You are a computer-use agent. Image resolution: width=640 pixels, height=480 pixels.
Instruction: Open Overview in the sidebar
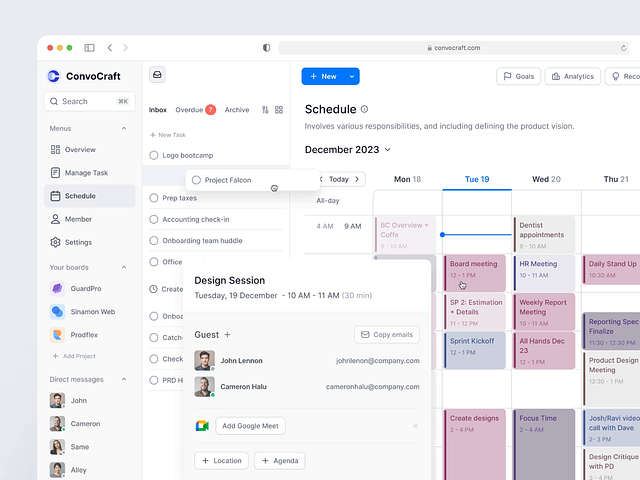(x=89, y=149)
